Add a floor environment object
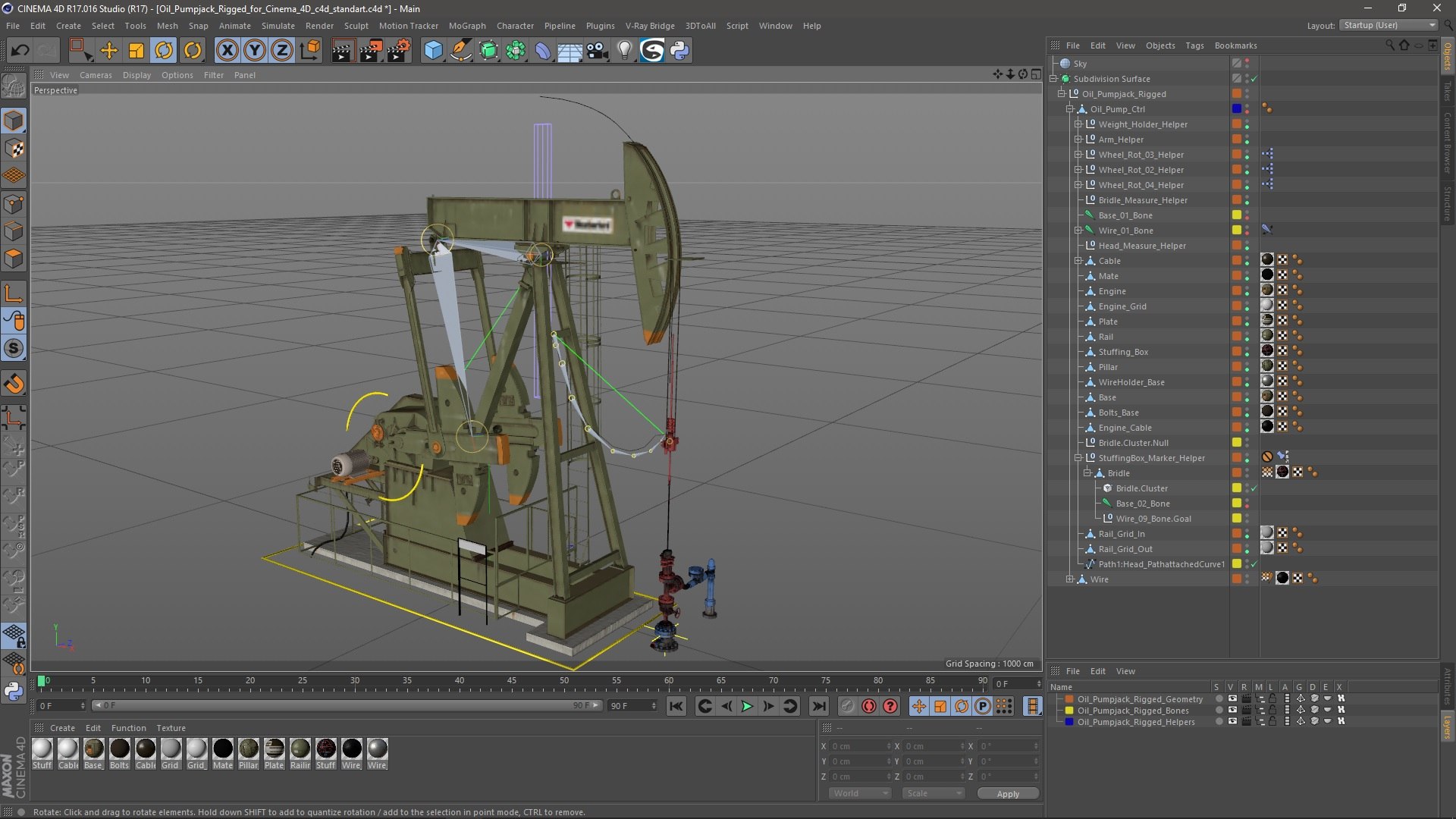The height and width of the screenshot is (819, 1456). [x=570, y=51]
